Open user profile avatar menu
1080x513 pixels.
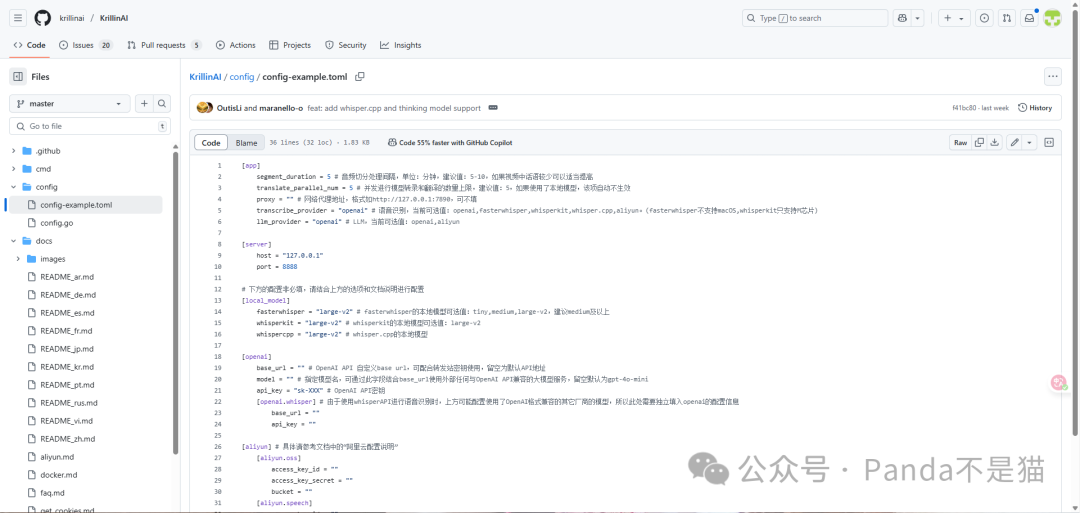coord(1052,18)
